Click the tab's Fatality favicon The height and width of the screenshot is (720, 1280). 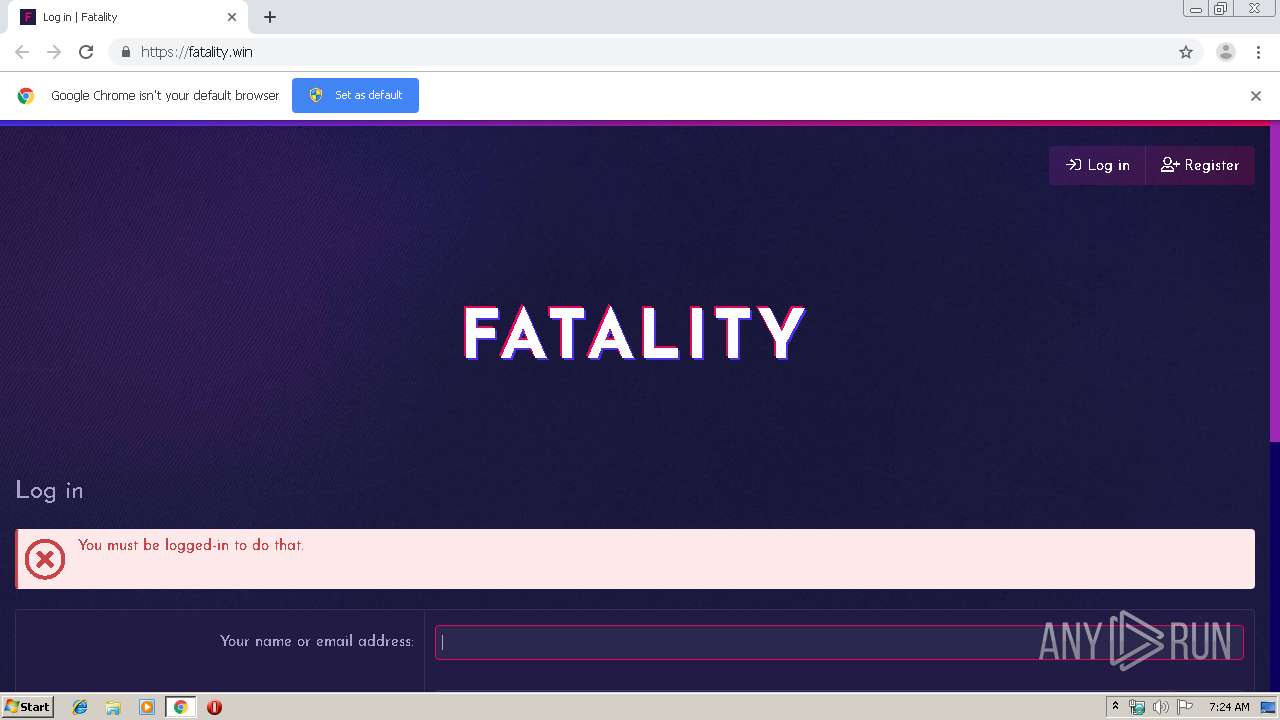coord(28,17)
